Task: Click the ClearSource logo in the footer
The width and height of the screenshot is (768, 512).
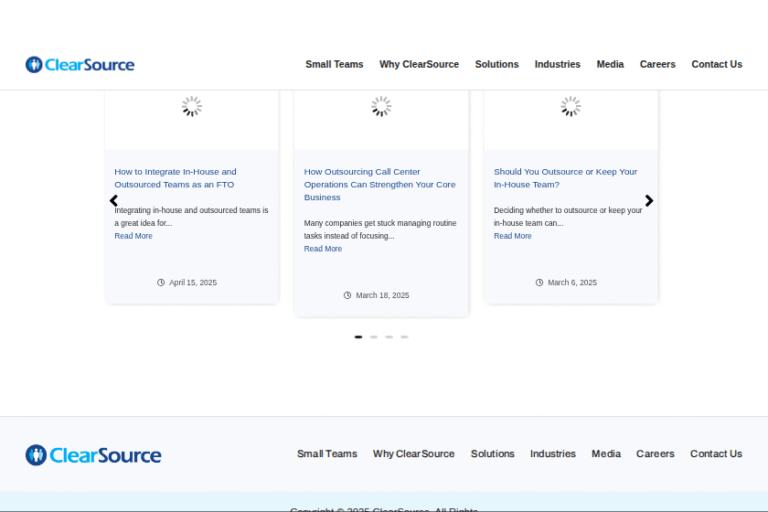Action: tap(93, 455)
